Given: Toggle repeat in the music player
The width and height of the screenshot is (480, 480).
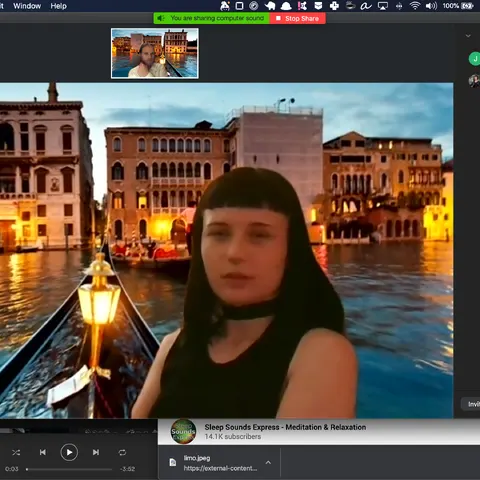Looking at the screenshot, I should (x=122, y=452).
